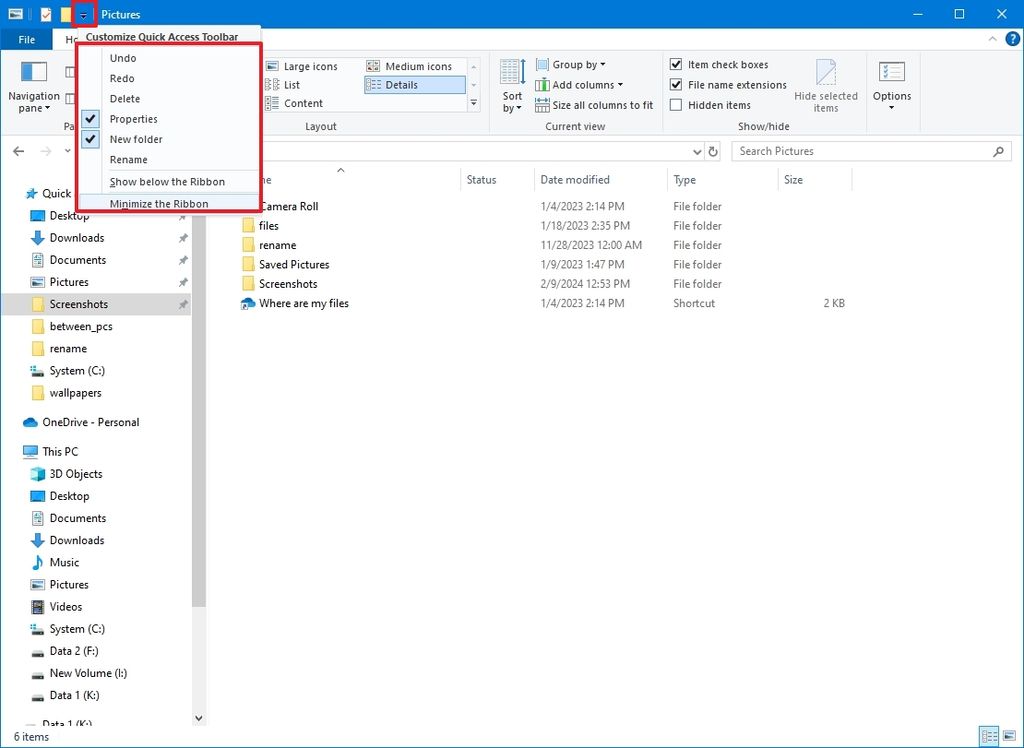Enable the Hidden items checkbox

pos(676,104)
